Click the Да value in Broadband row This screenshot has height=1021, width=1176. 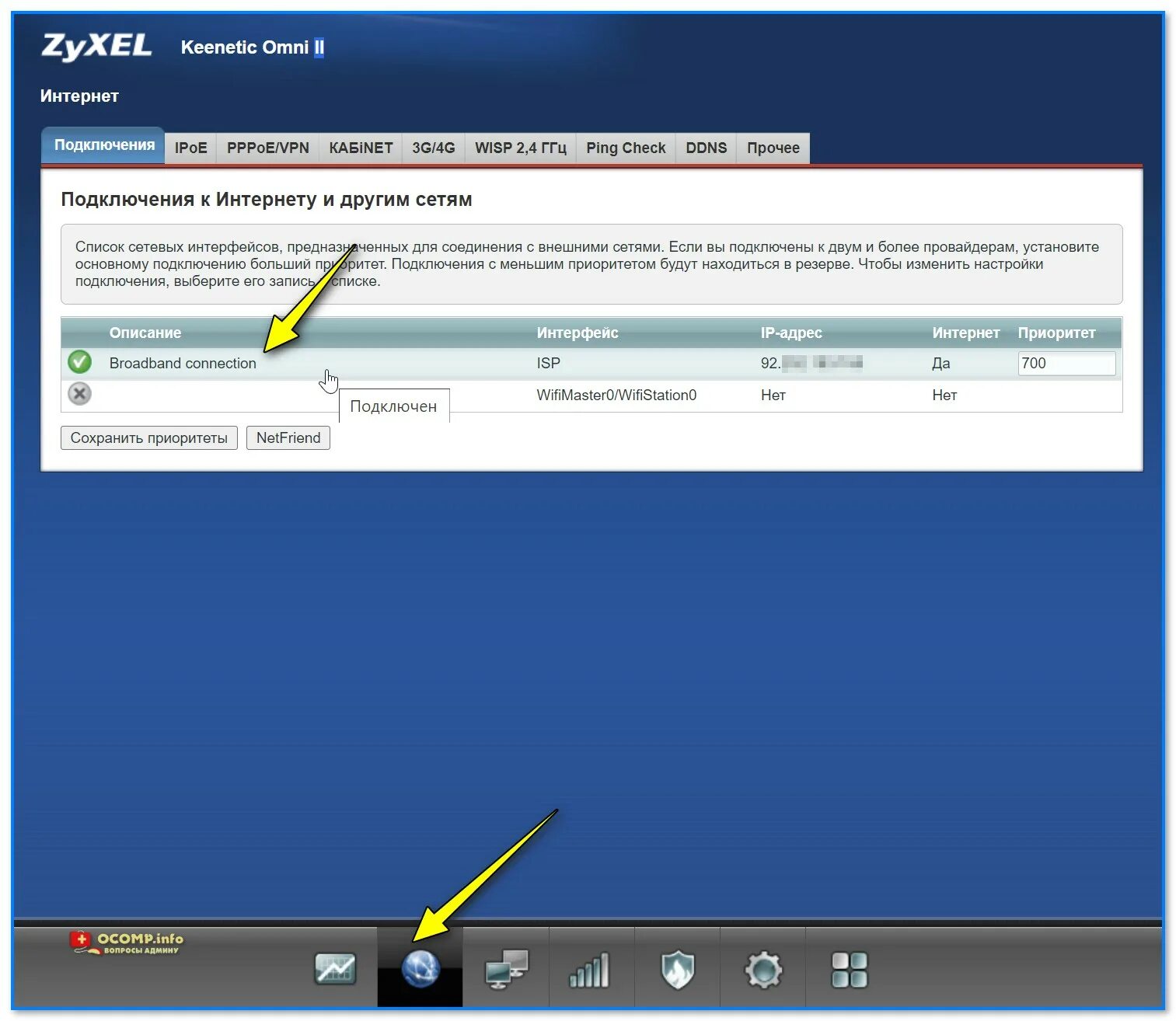(x=940, y=363)
